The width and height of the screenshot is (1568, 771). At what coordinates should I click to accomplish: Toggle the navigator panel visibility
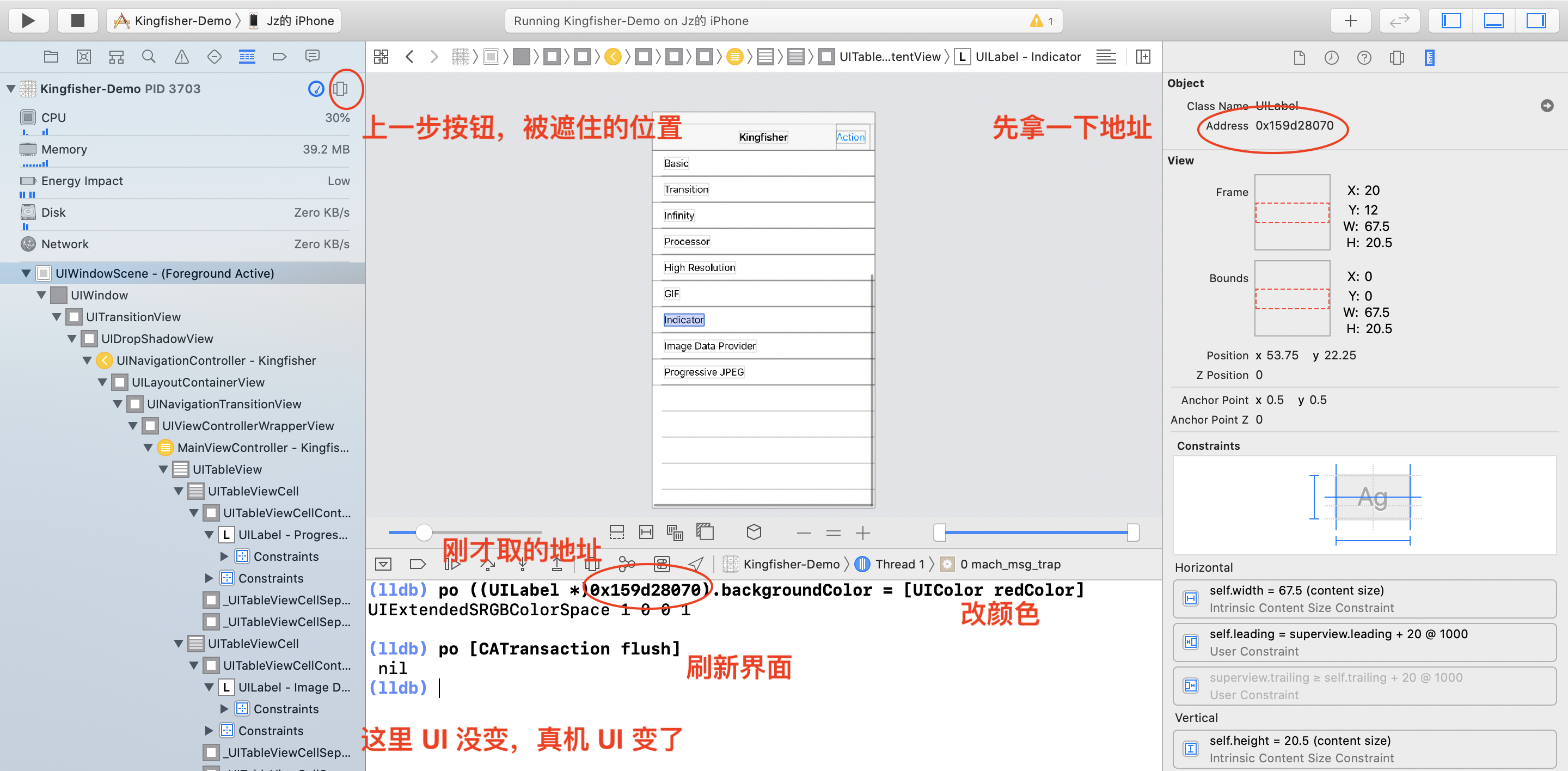[1451, 21]
